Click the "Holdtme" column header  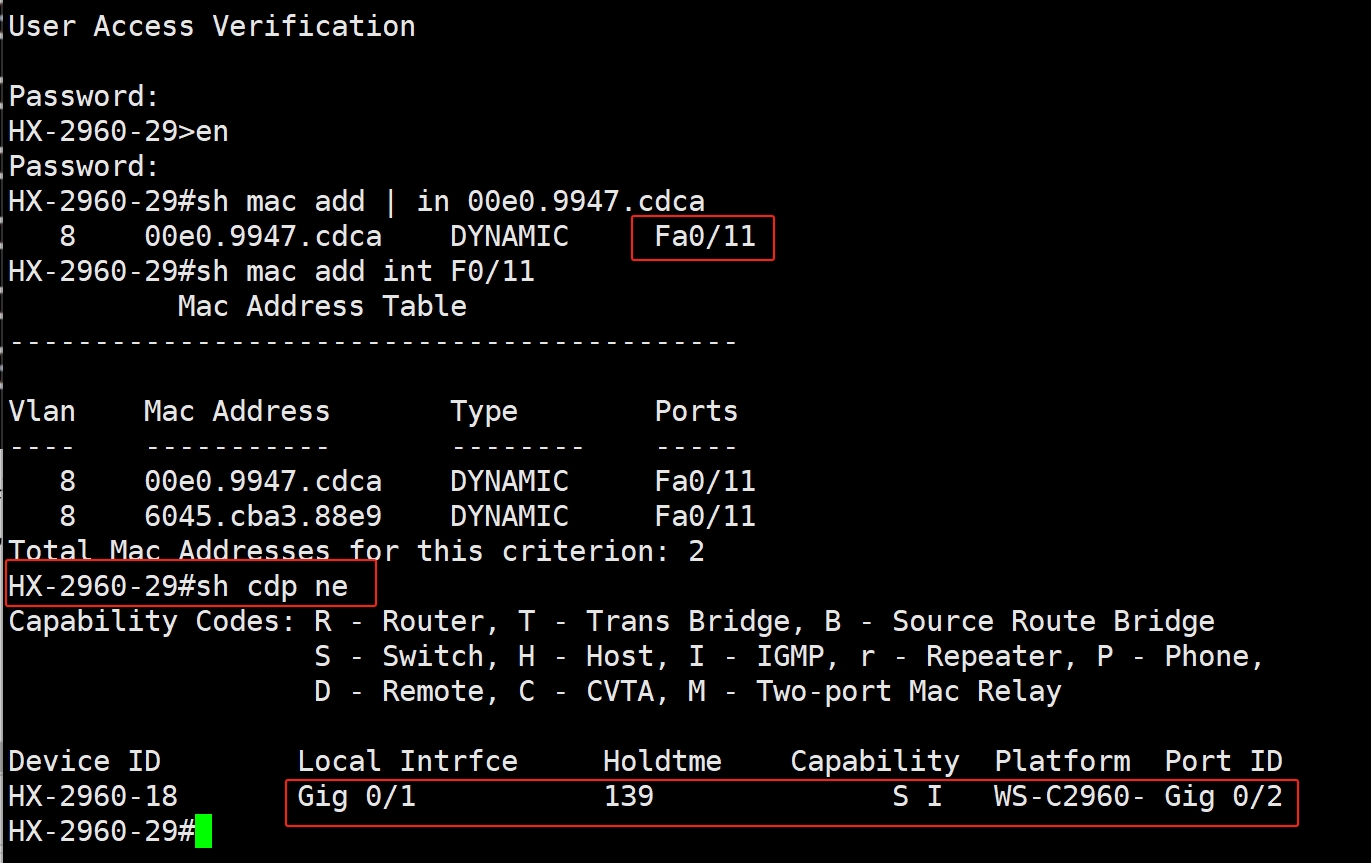click(x=662, y=761)
